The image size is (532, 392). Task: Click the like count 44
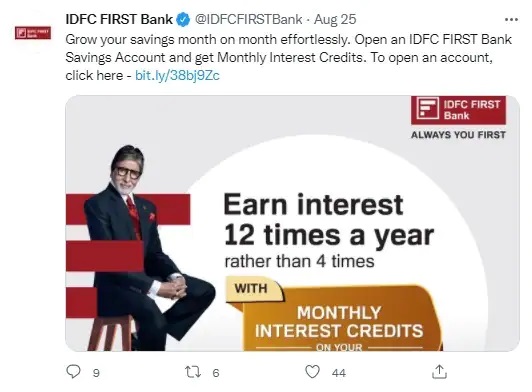point(339,373)
